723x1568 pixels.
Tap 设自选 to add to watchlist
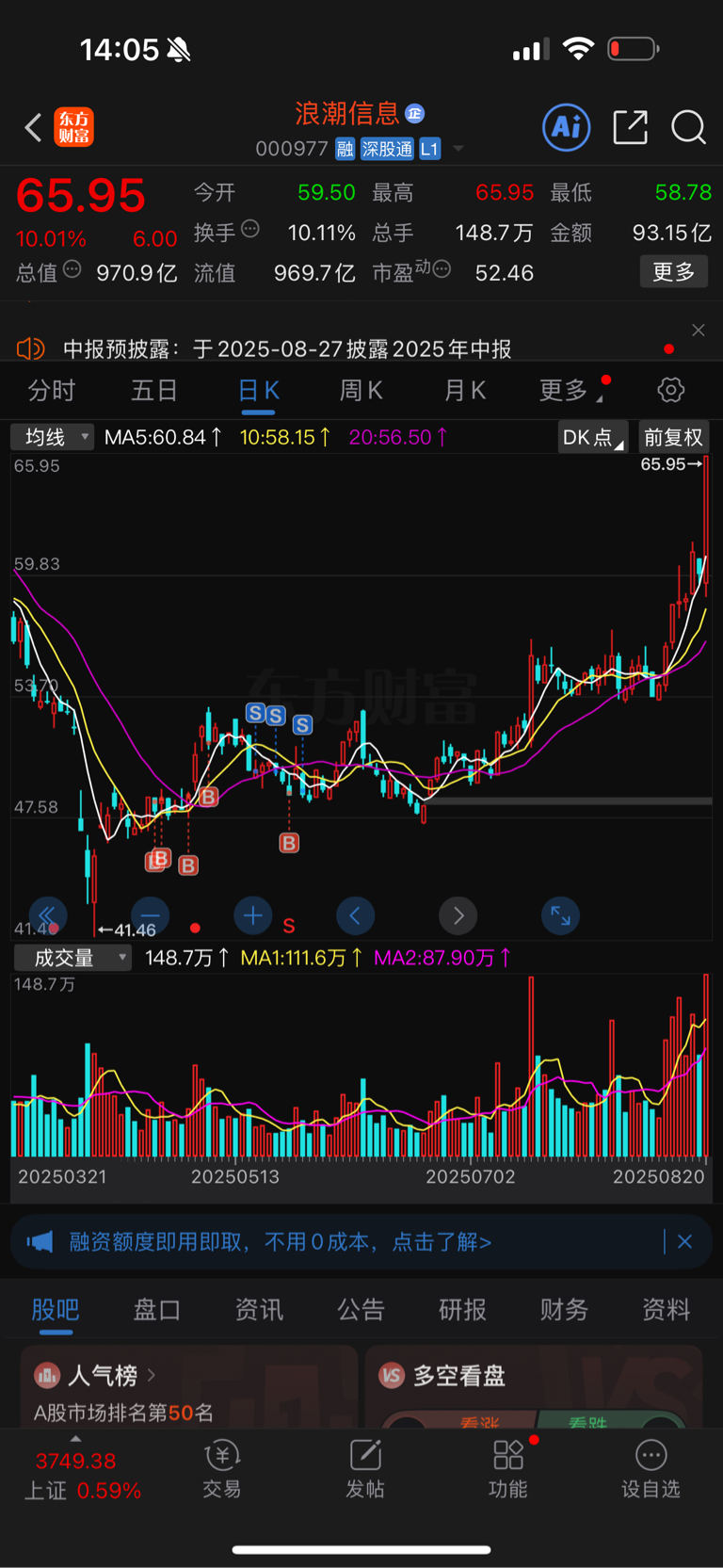tap(651, 1469)
